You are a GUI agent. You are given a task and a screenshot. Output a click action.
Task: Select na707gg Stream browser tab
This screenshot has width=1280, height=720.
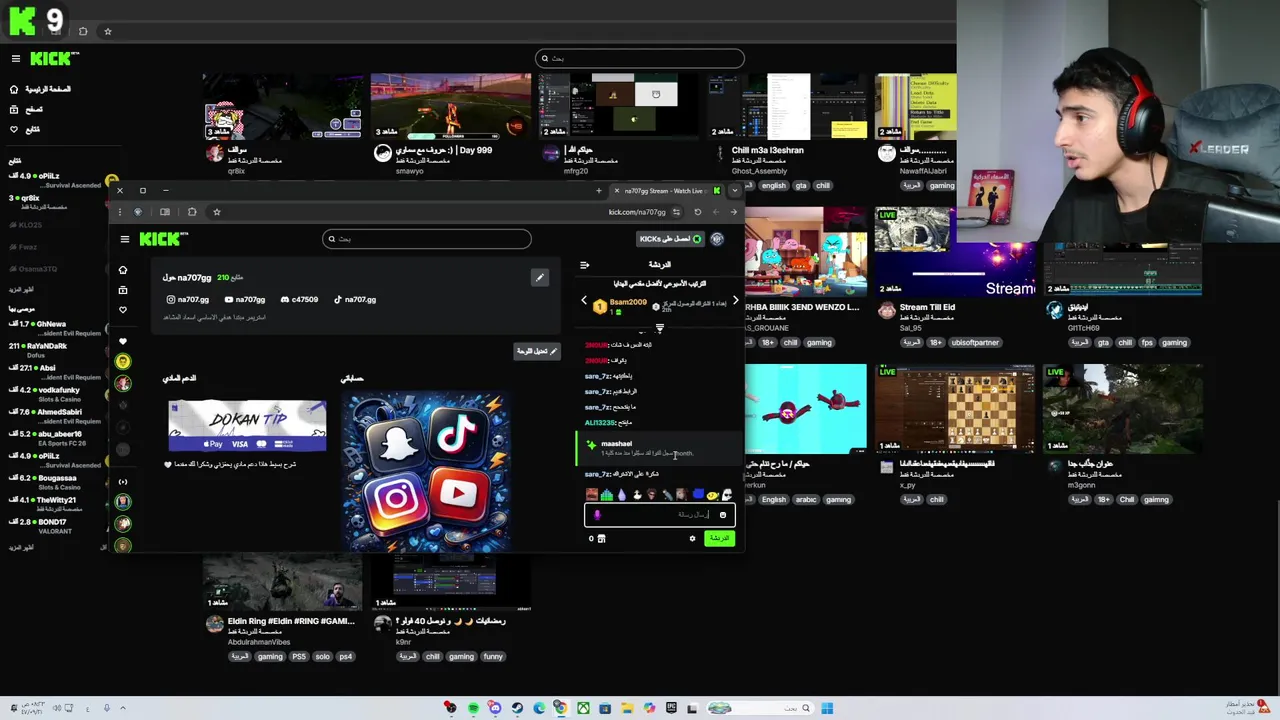(667, 191)
